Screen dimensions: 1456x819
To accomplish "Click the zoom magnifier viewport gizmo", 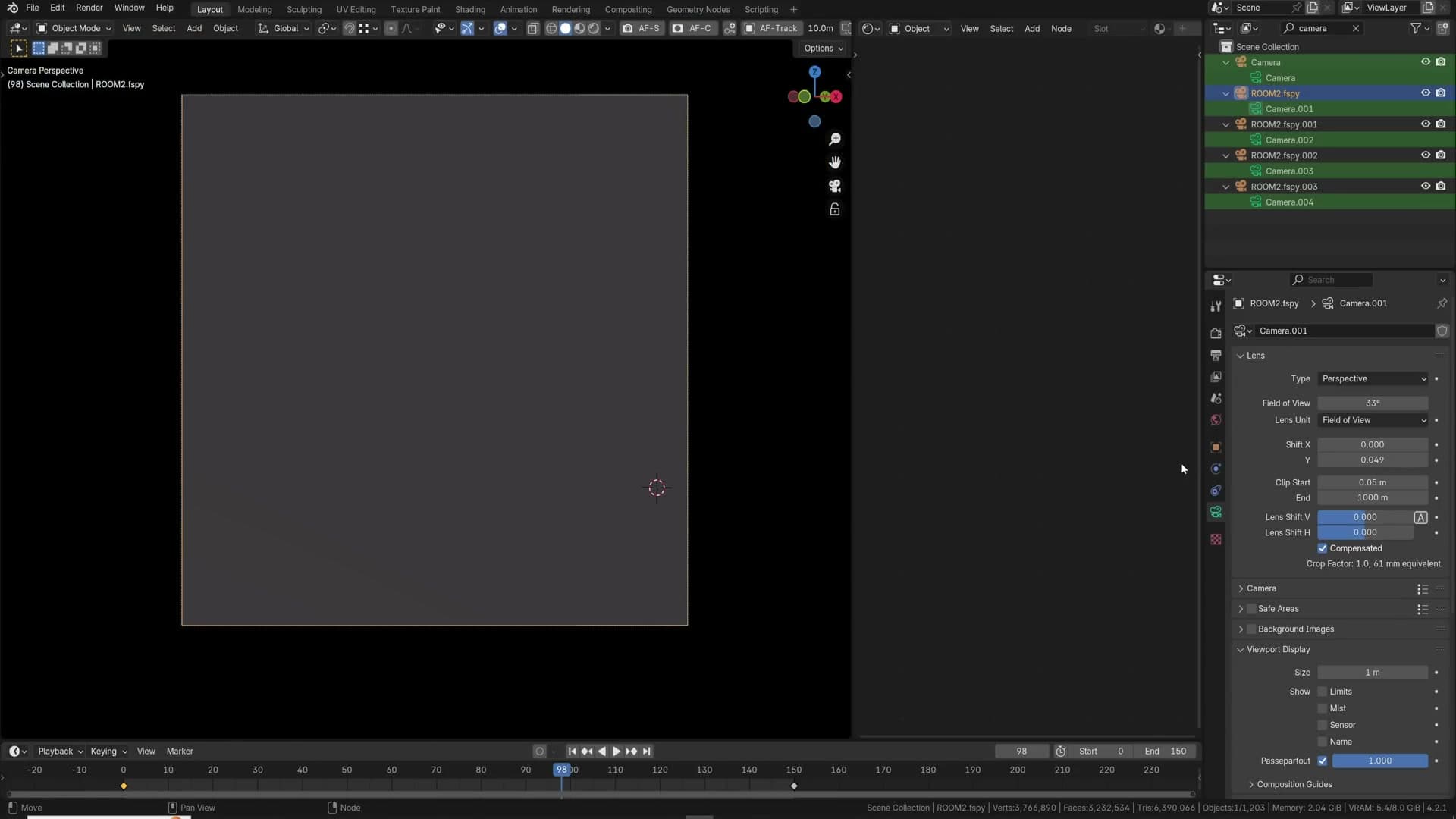I will (835, 140).
